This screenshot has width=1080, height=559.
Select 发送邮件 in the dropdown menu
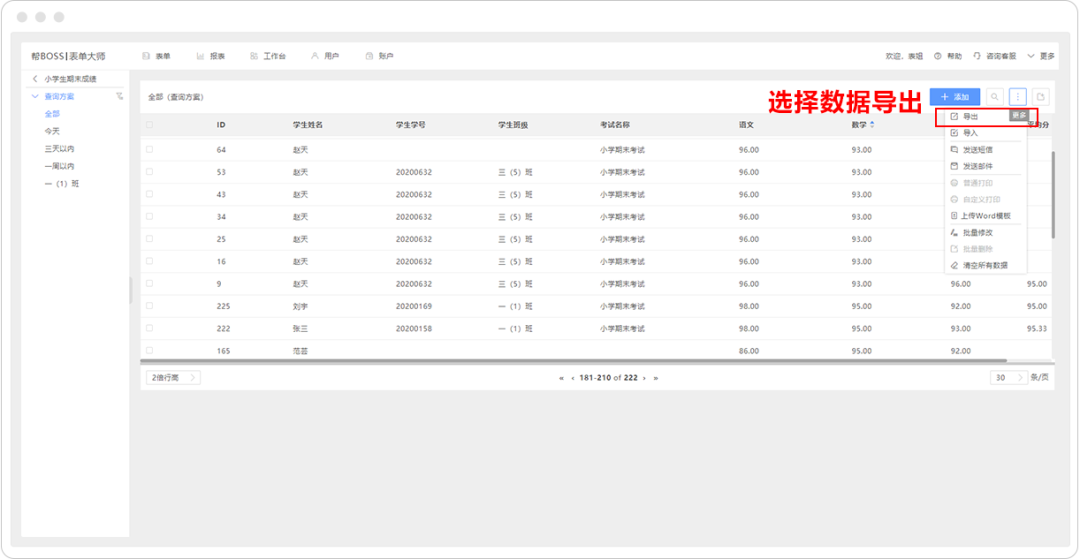(977, 166)
